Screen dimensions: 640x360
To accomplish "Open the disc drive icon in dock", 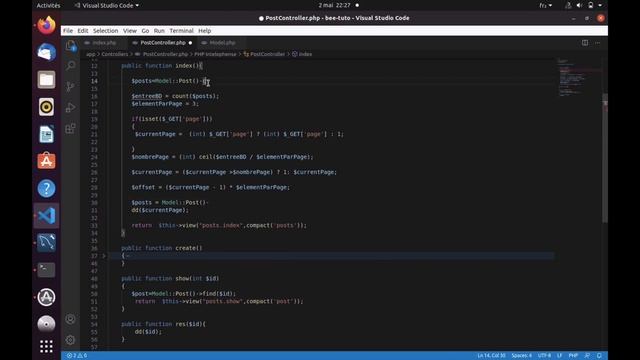I will click(x=47, y=324).
